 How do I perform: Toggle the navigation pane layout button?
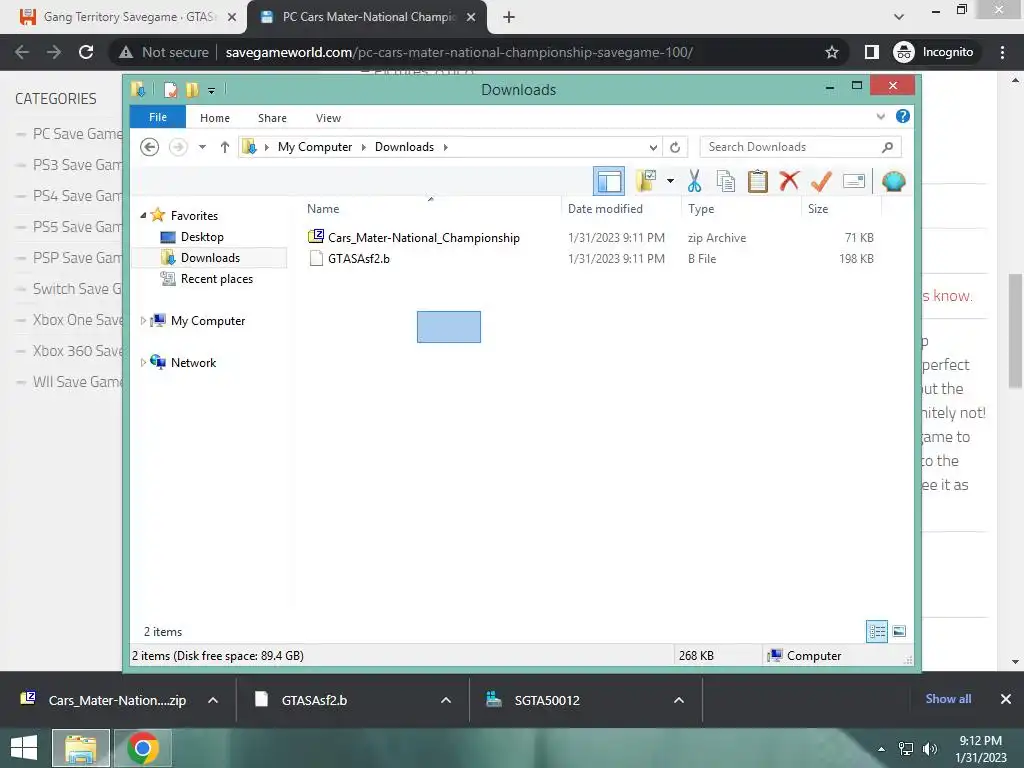click(609, 181)
